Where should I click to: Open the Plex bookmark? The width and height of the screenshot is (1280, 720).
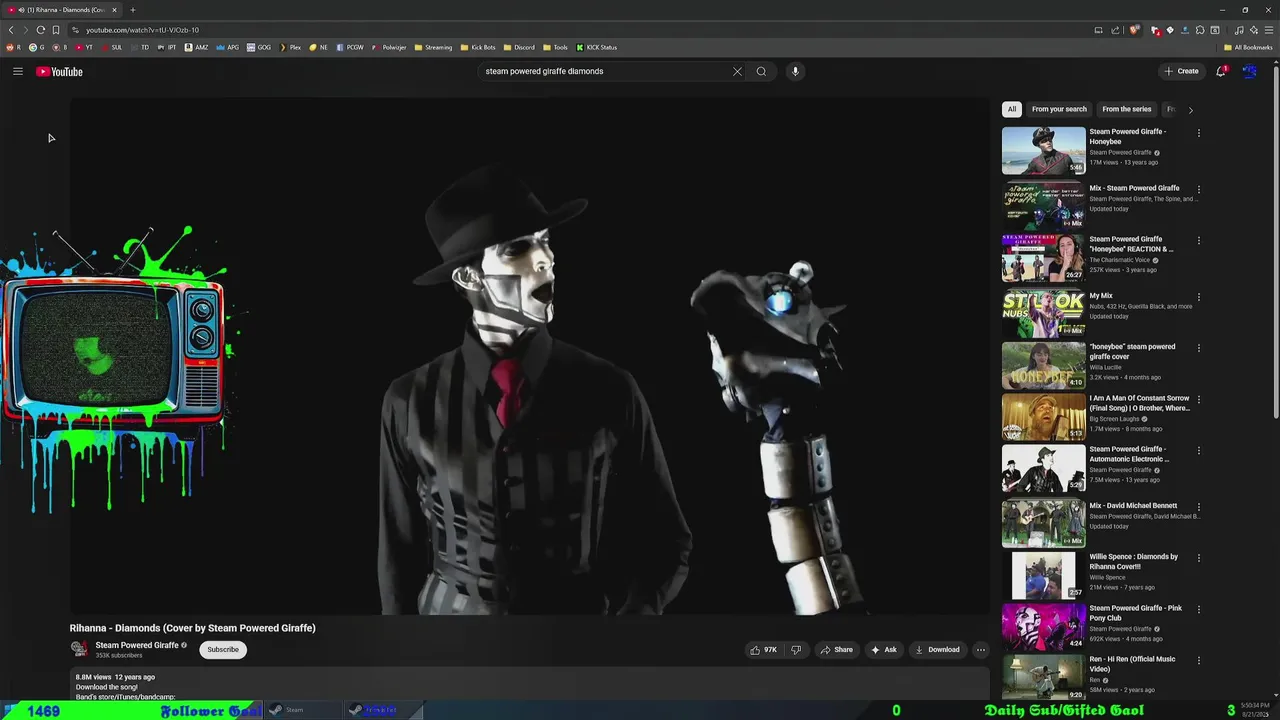tap(290, 47)
